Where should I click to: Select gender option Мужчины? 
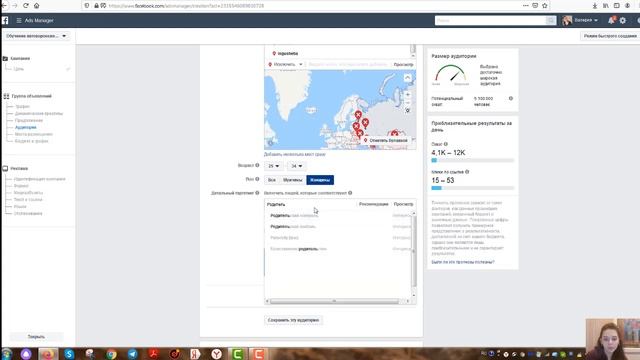coord(293,180)
